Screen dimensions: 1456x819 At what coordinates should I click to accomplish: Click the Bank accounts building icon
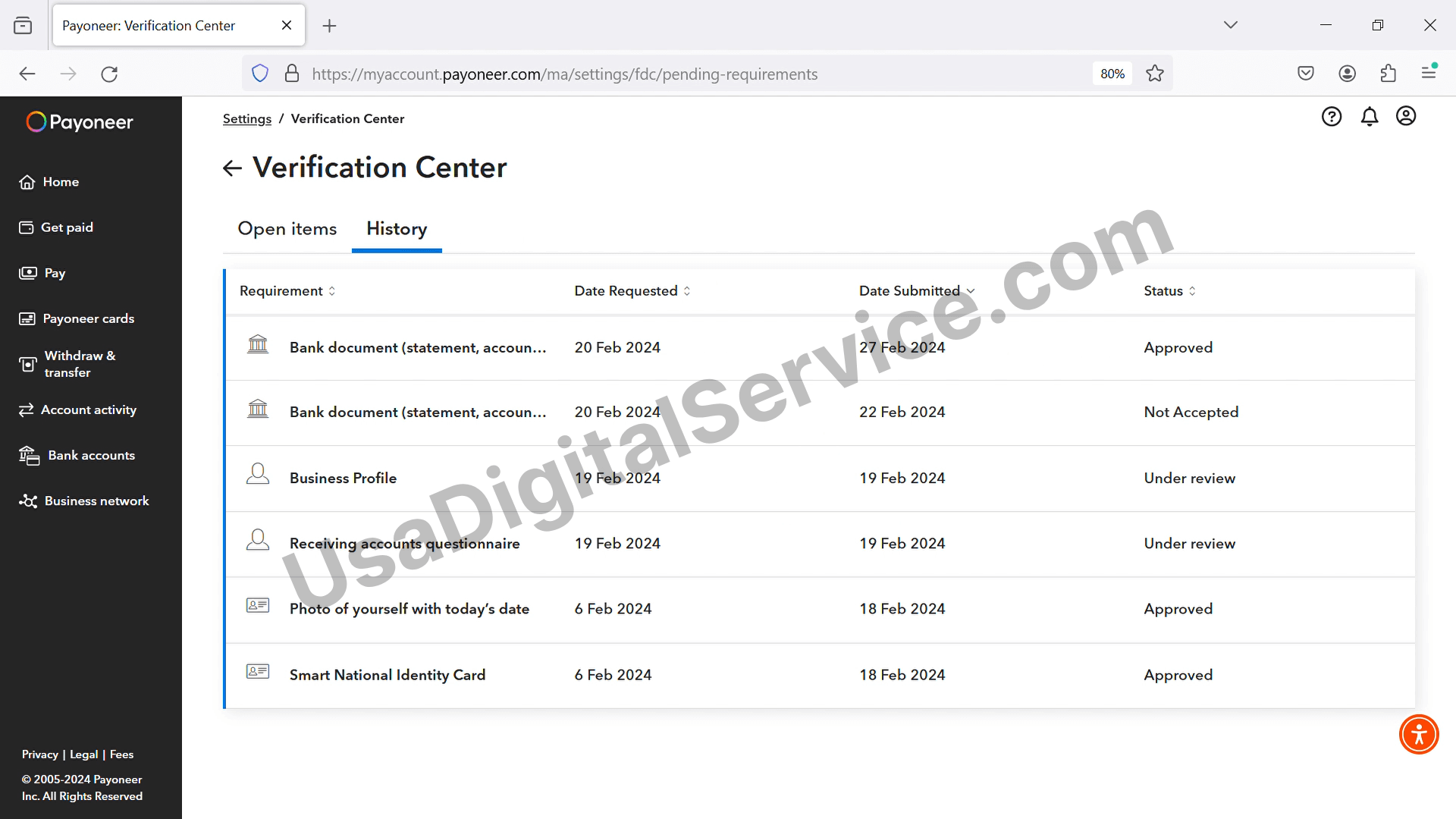[x=29, y=455]
